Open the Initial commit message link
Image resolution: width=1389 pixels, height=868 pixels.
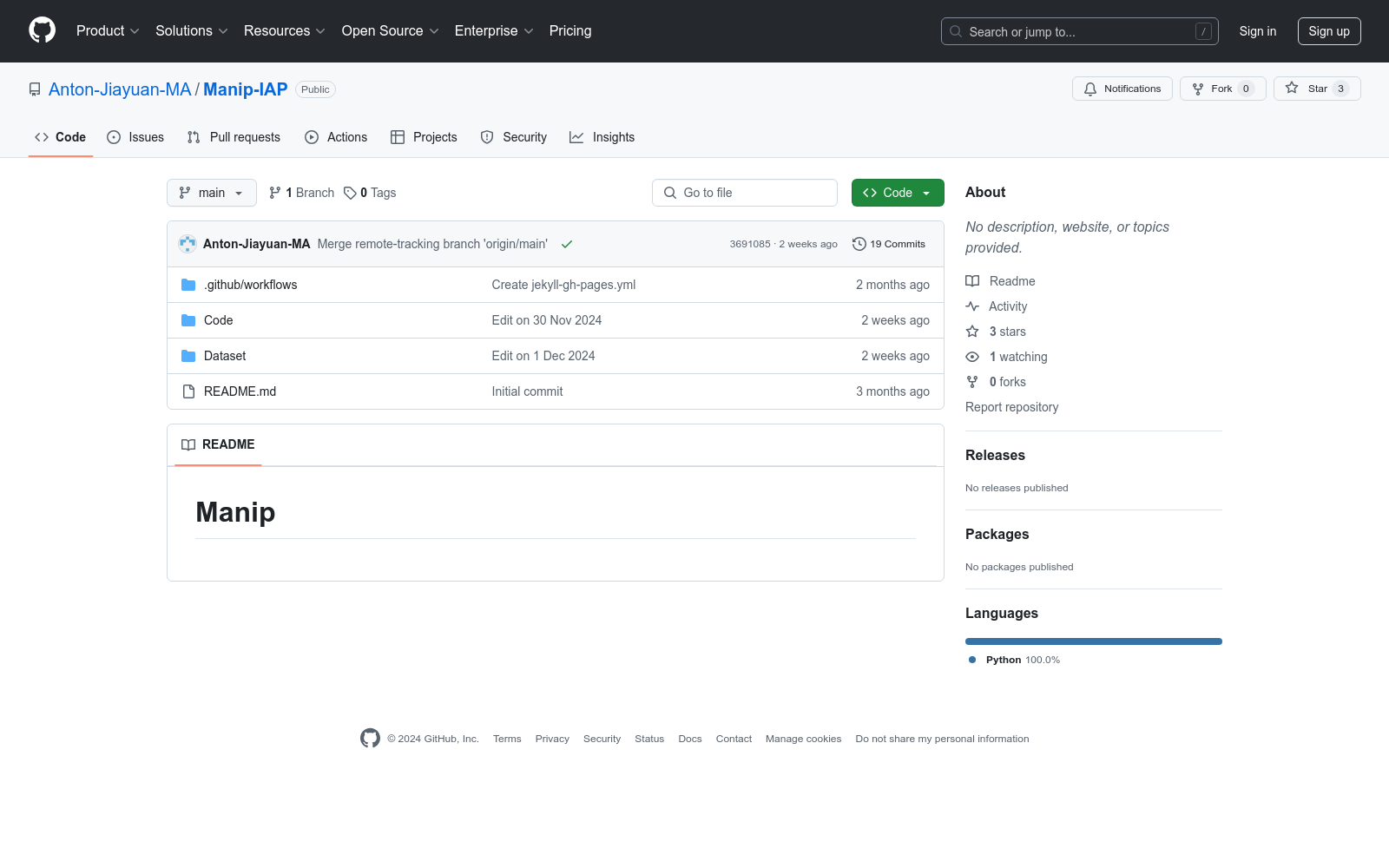pos(527,391)
